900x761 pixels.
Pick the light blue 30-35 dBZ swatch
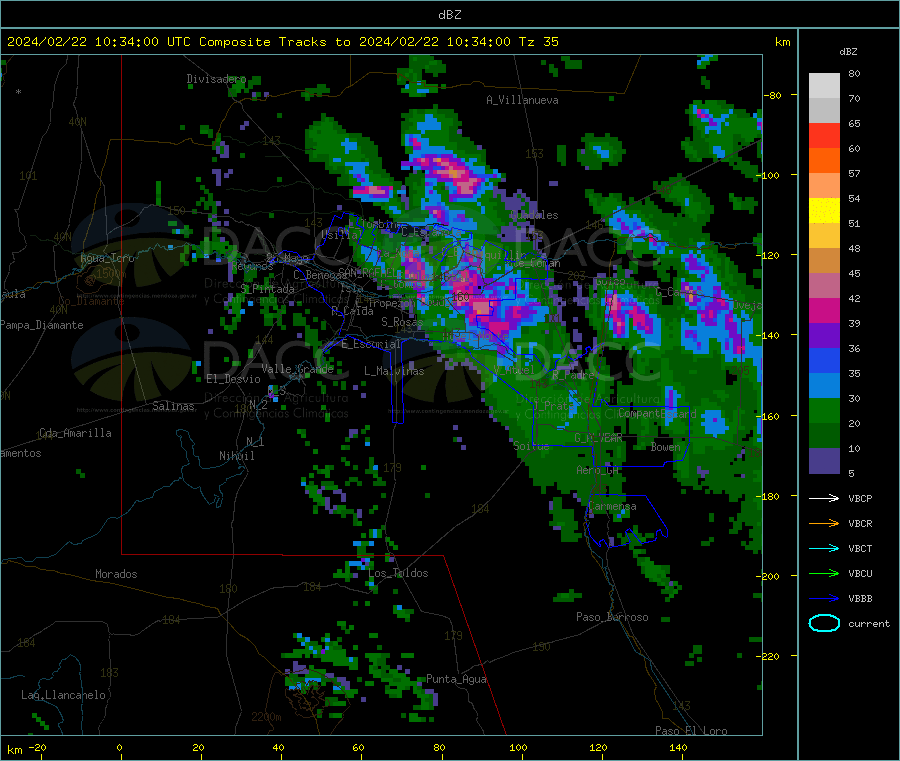point(824,386)
